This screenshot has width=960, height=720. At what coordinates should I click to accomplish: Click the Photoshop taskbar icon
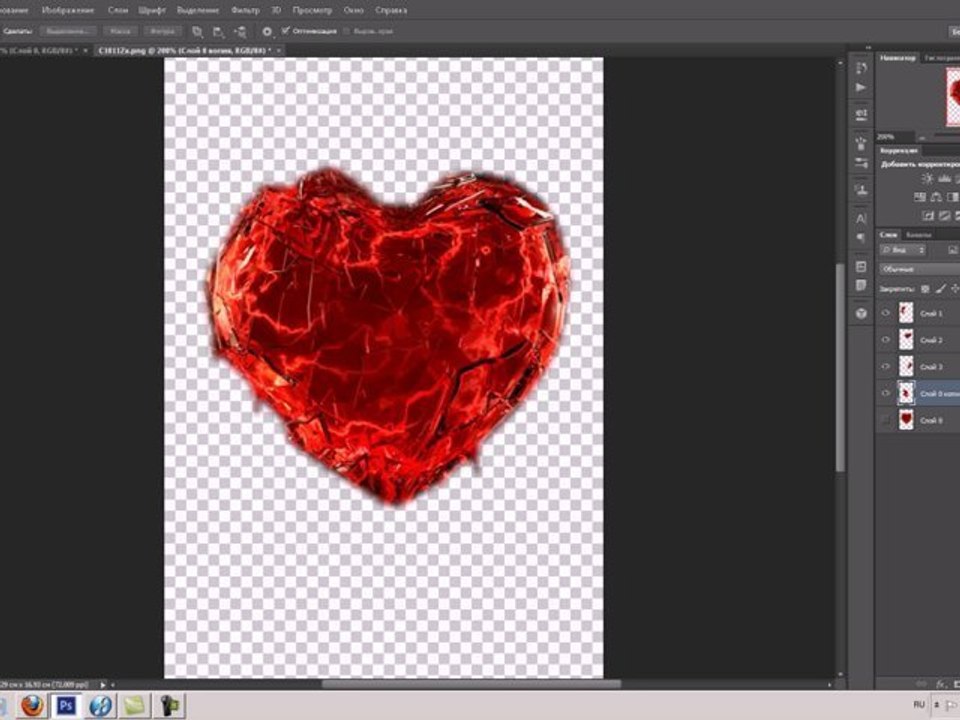pos(66,705)
